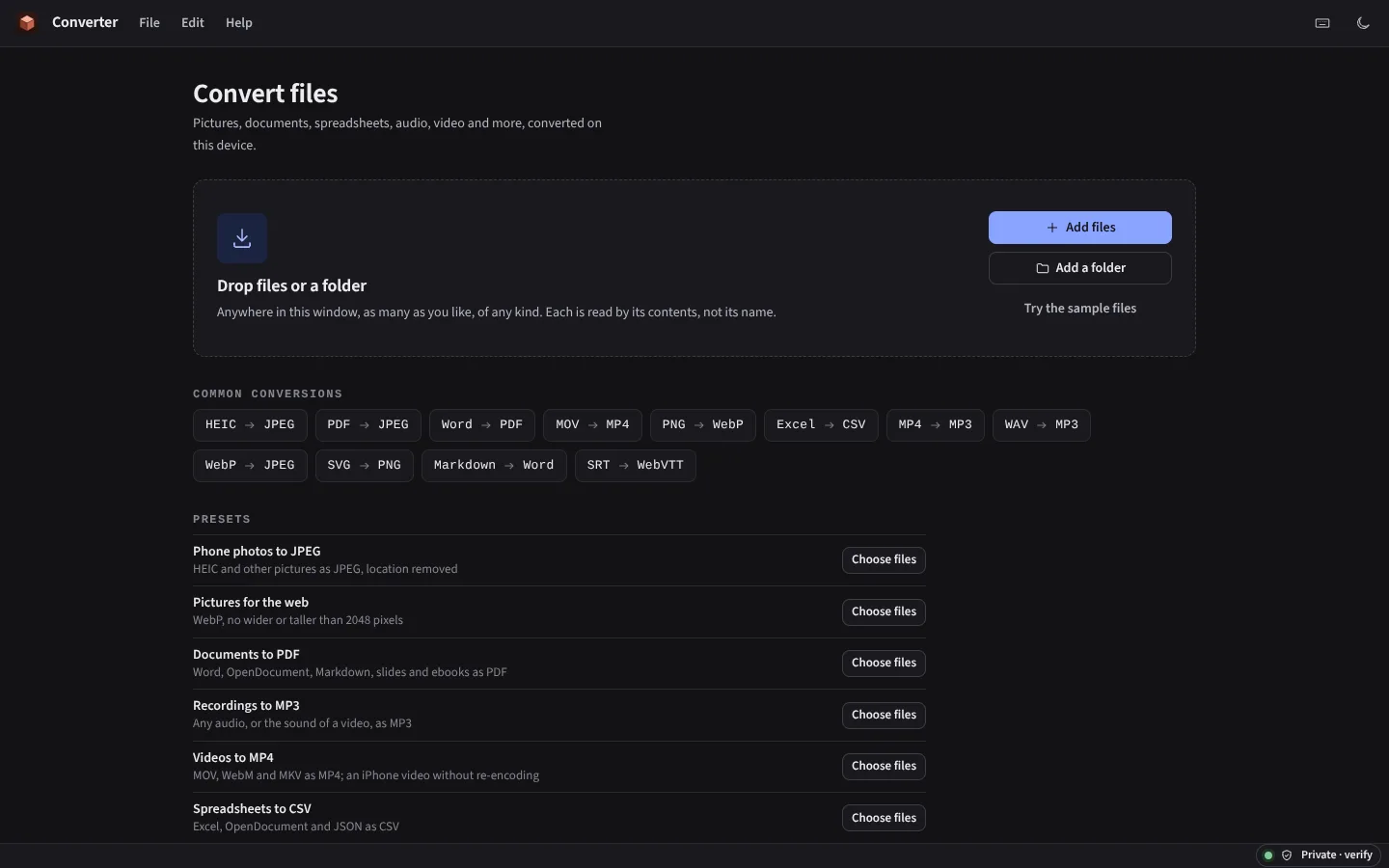Click the green status dot in the footer

click(x=1268, y=855)
